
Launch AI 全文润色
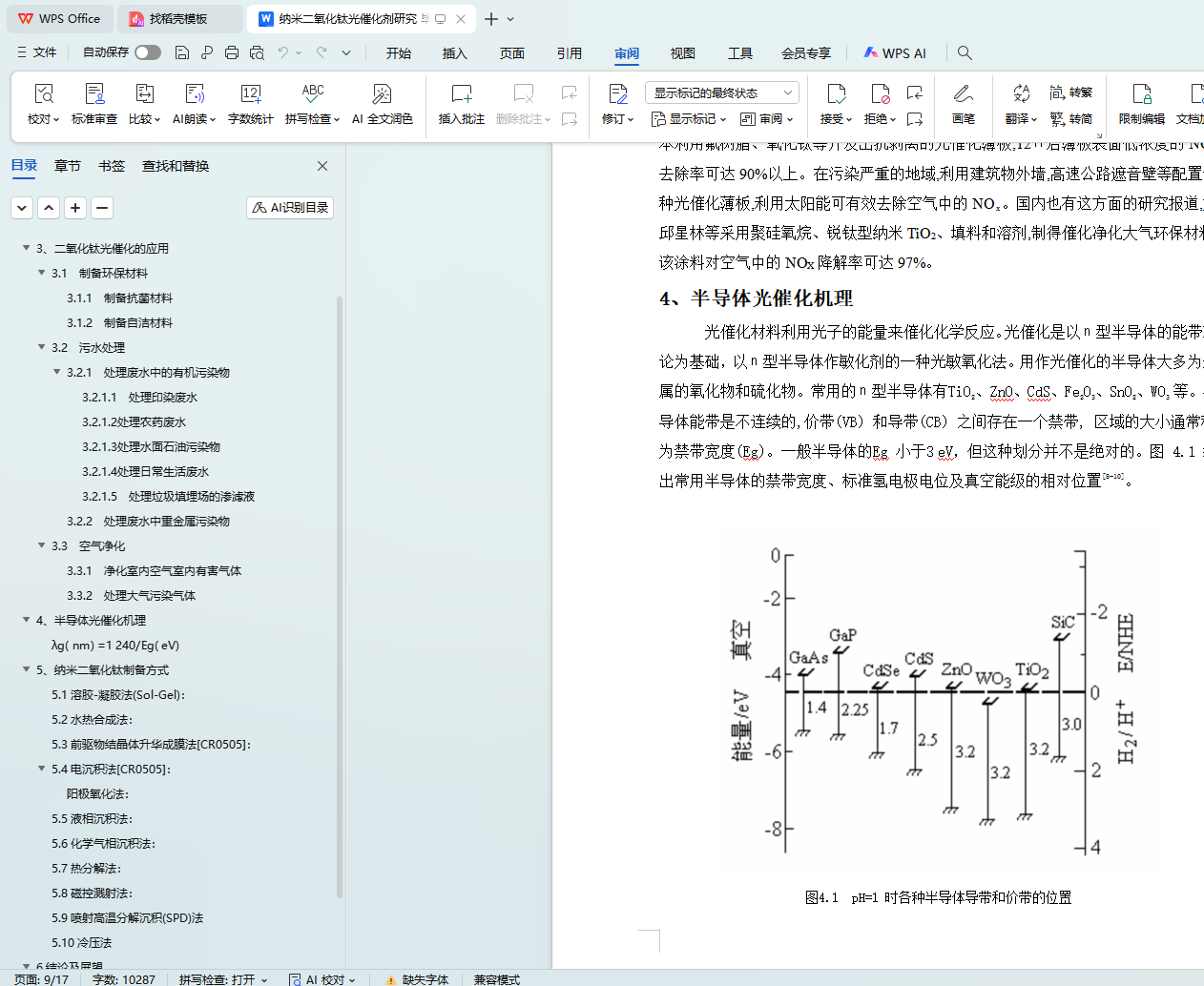pyautogui.click(x=382, y=104)
